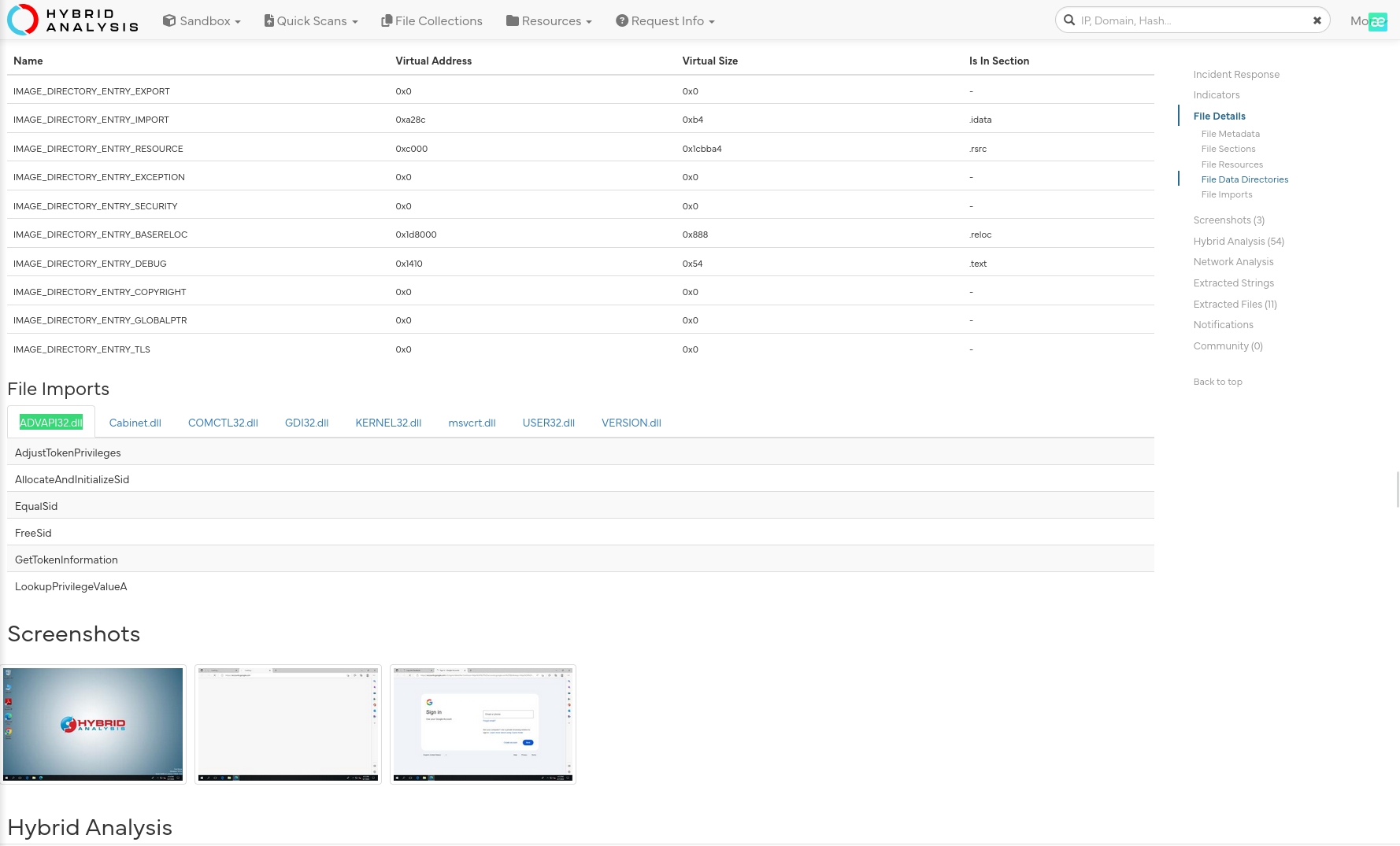The width and height of the screenshot is (1400, 846).
Task: Click the search magnifier icon
Action: (x=1069, y=20)
